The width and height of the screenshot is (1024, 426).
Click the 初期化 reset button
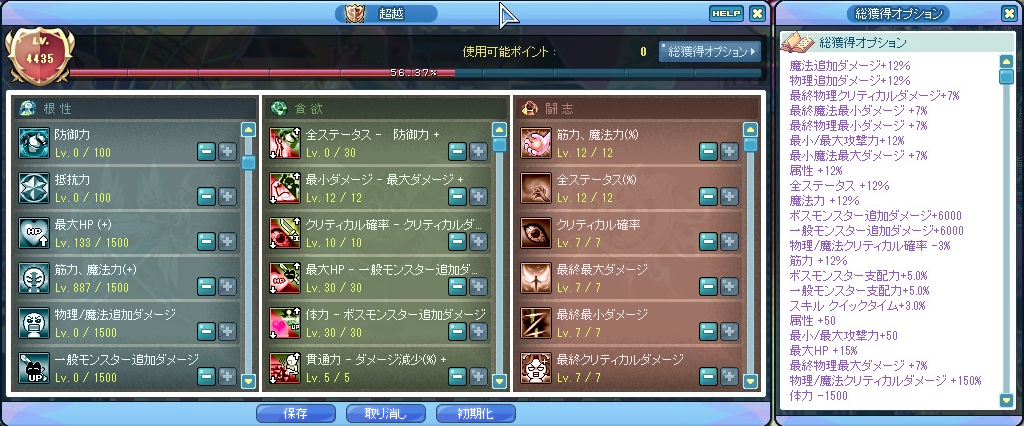point(475,414)
